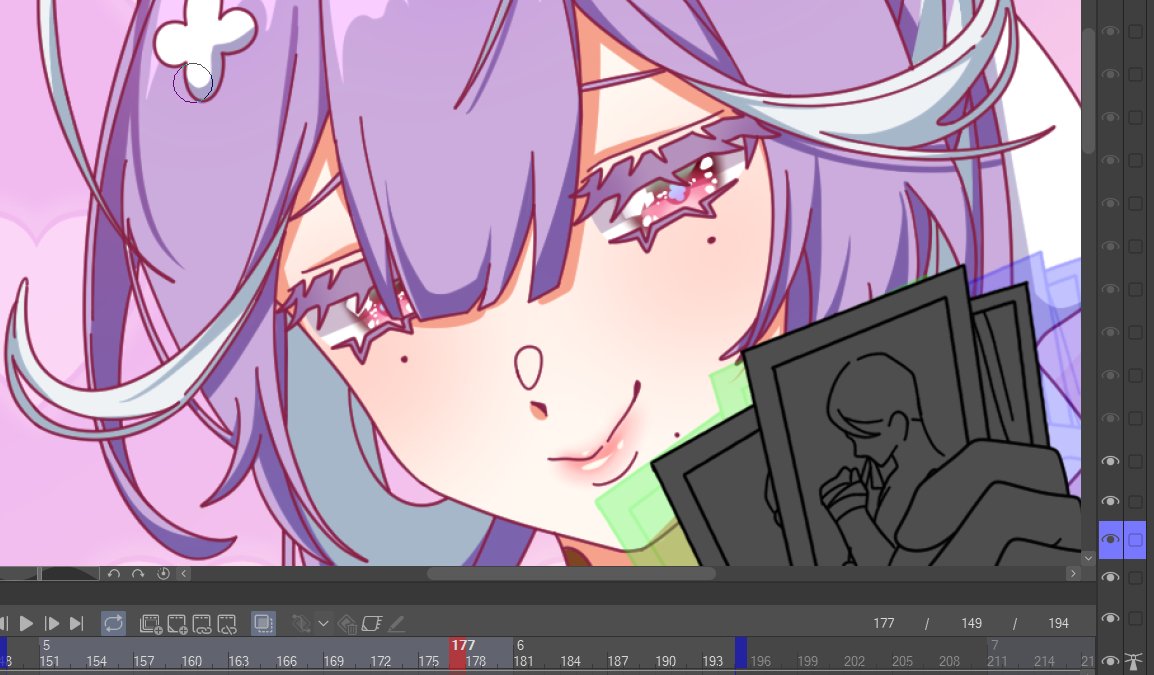The height and width of the screenshot is (675, 1154).
Task: Click the page-curl icon in timeline toolbar
Action: (372, 623)
